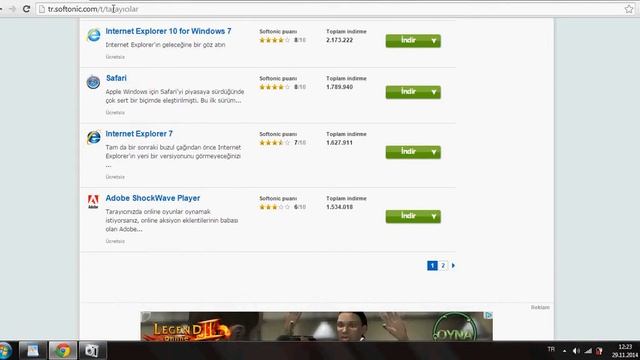Click the Internet Explorer 7 description text
The image size is (640, 360).
tap(173, 156)
